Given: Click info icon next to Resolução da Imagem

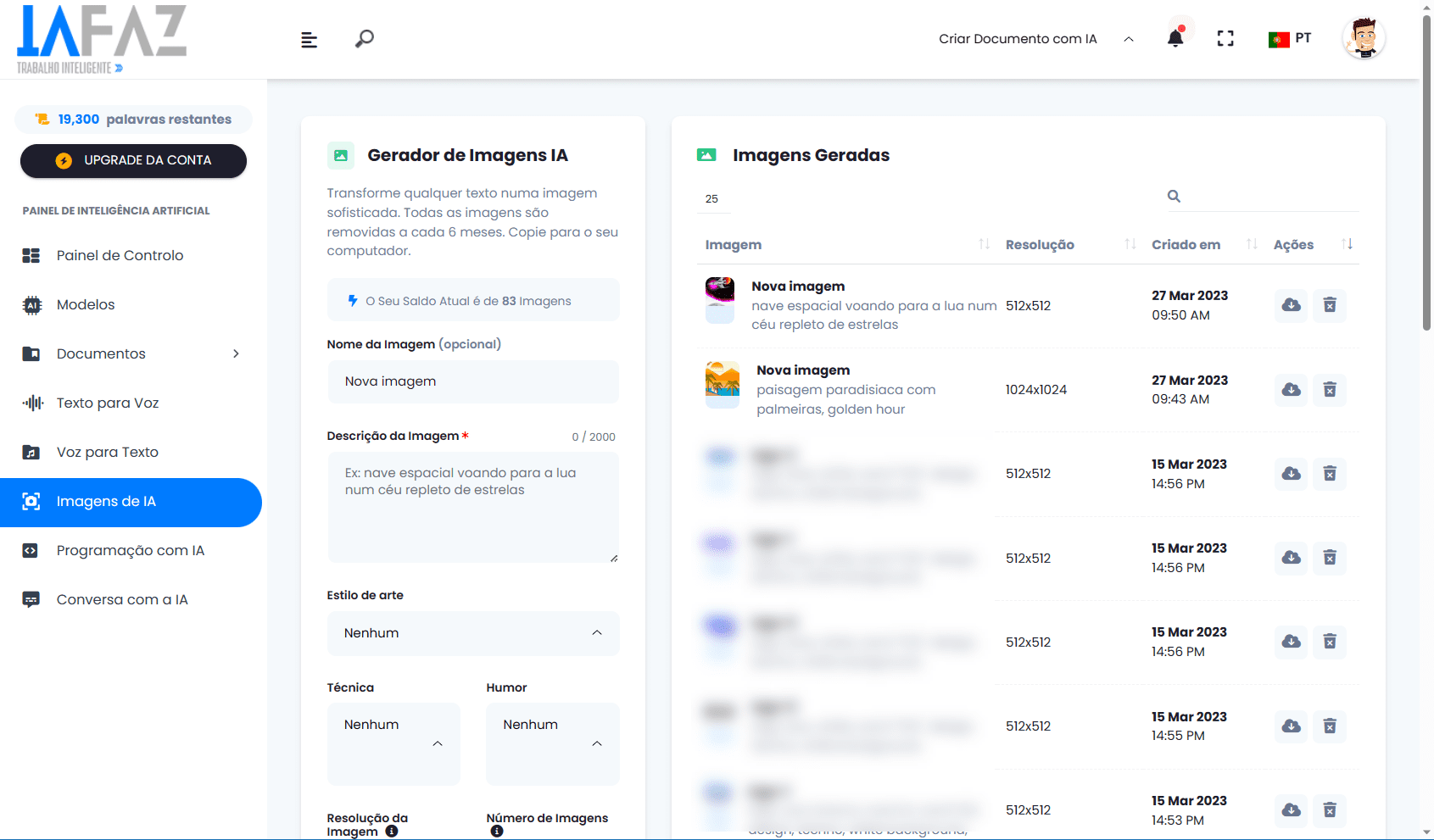Looking at the screenshot, I should pos(392,832).
